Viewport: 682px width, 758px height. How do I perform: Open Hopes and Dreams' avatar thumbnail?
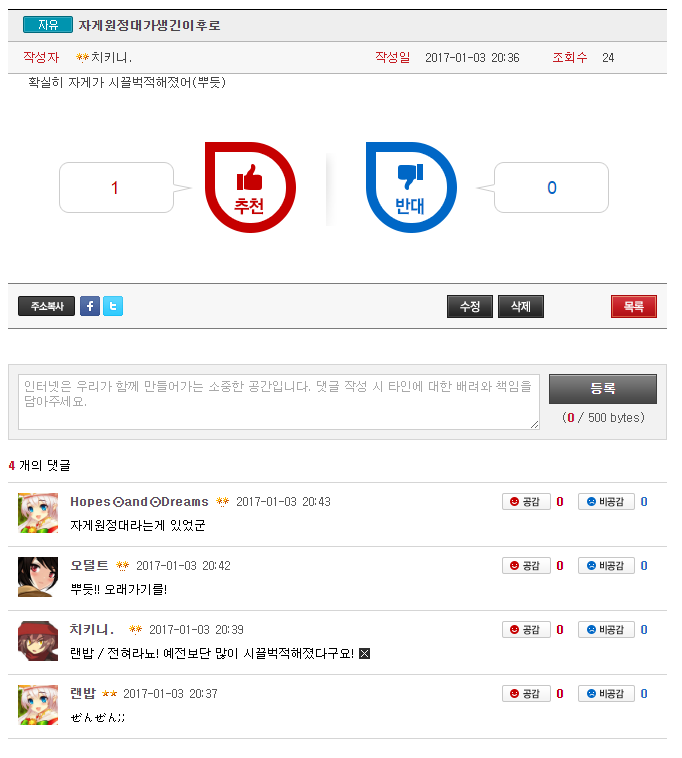point(38,513)
